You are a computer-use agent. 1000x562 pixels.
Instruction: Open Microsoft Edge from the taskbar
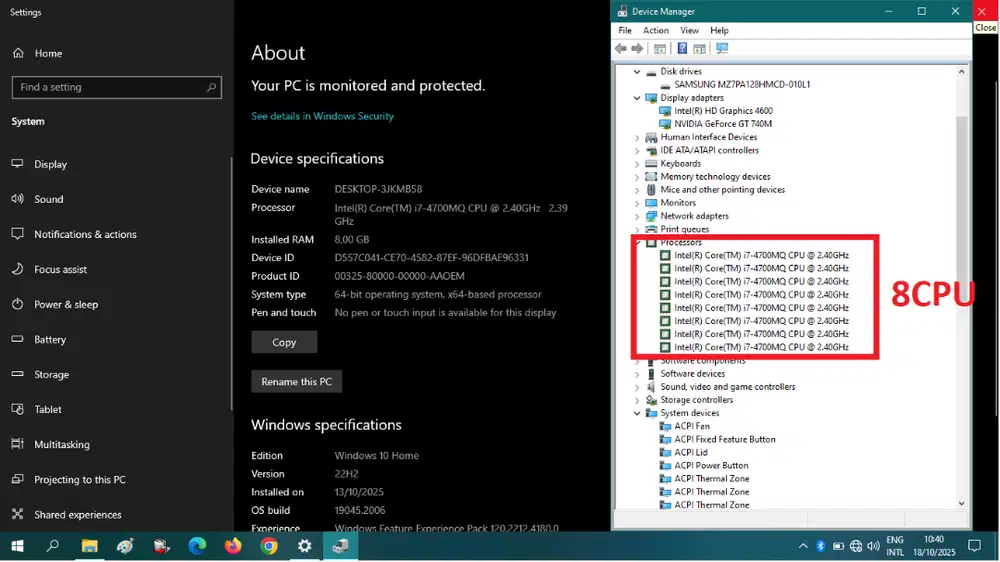pyautogui.click(x=197, y=546)
